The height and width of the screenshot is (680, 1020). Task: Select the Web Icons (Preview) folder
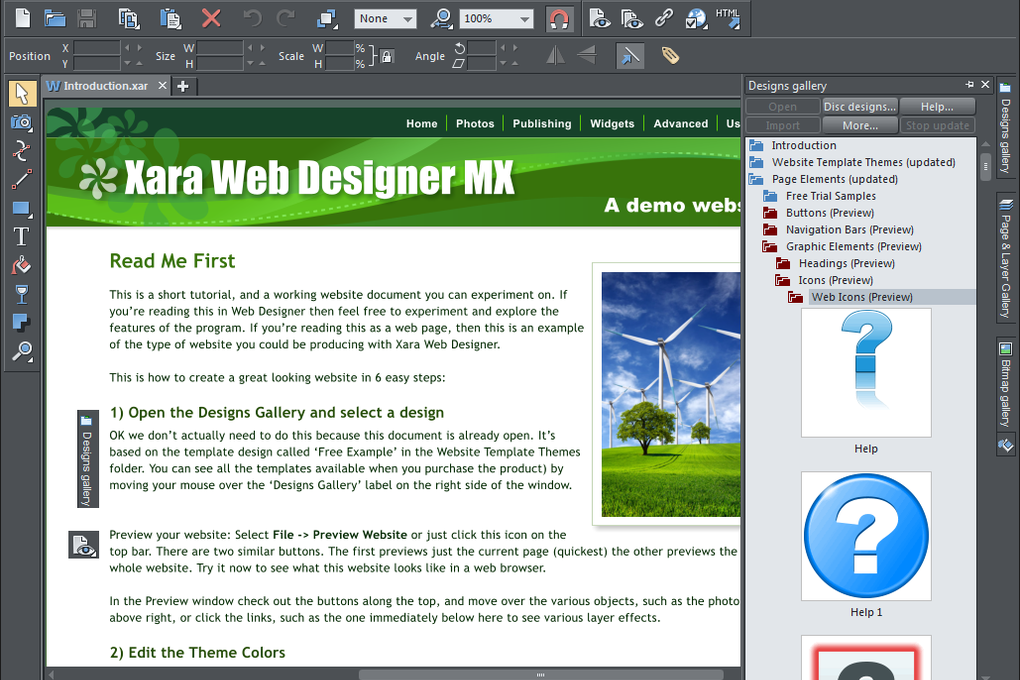click(x=862, y=297)
